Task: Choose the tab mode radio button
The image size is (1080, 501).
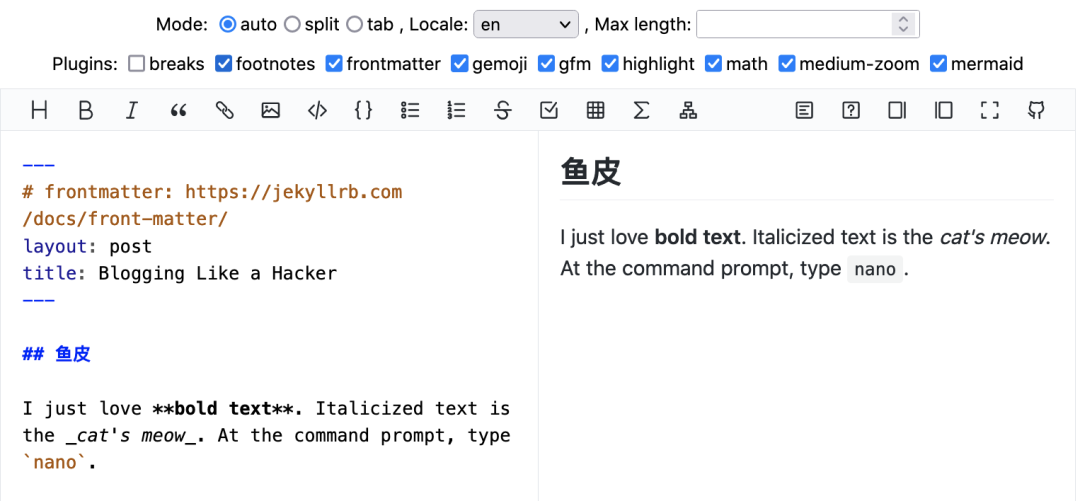Action: coord(354,24)
